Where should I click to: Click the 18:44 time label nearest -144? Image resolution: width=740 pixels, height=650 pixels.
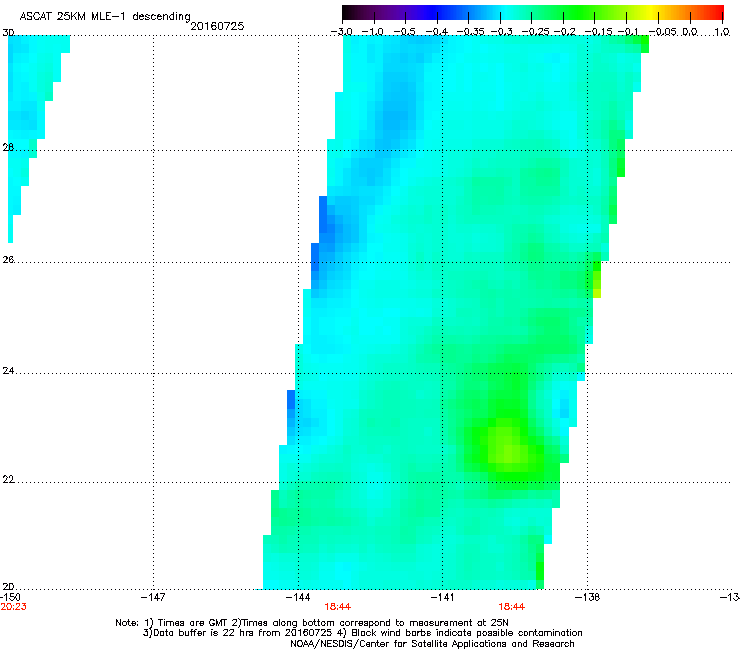(337, 607)
